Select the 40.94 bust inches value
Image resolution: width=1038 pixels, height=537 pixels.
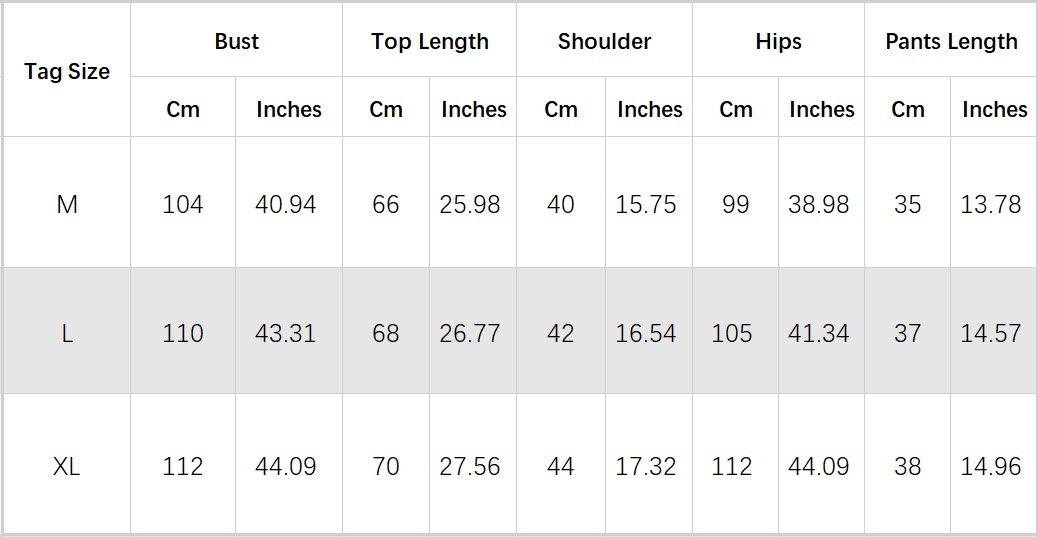click(286, 205)
